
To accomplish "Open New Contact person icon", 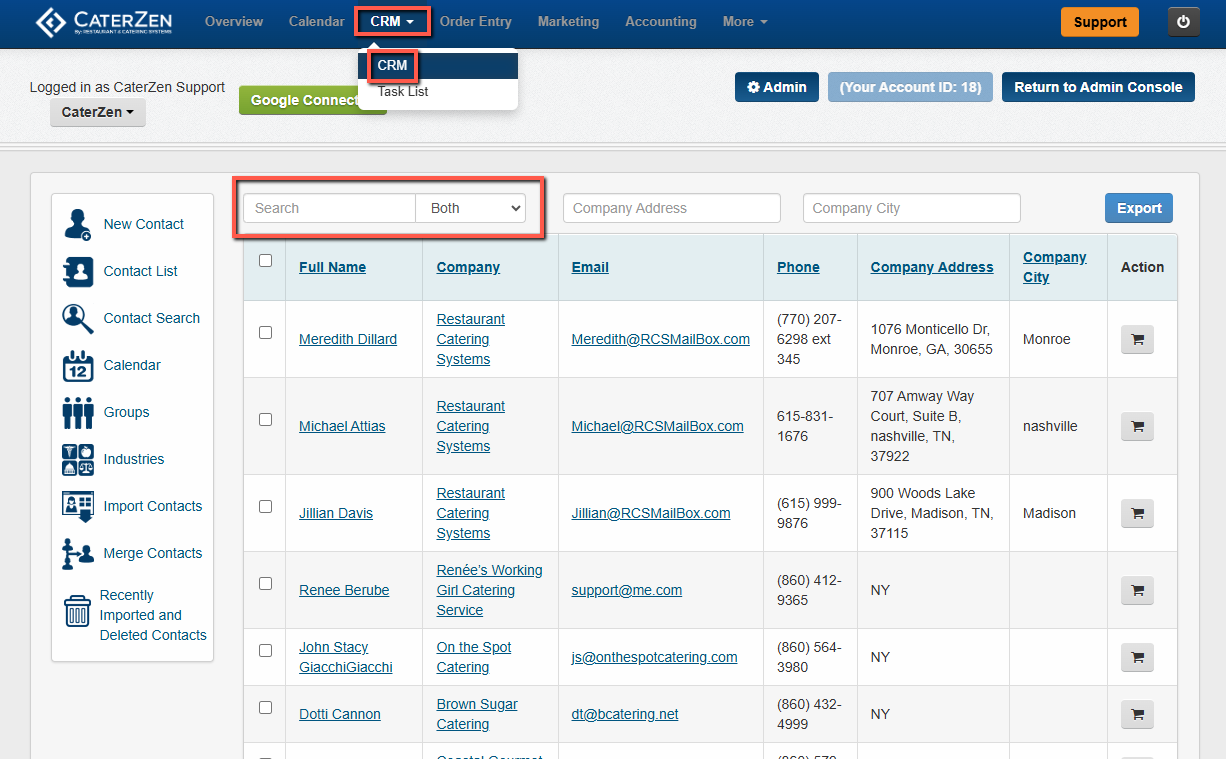I will [x=78, y=224].
